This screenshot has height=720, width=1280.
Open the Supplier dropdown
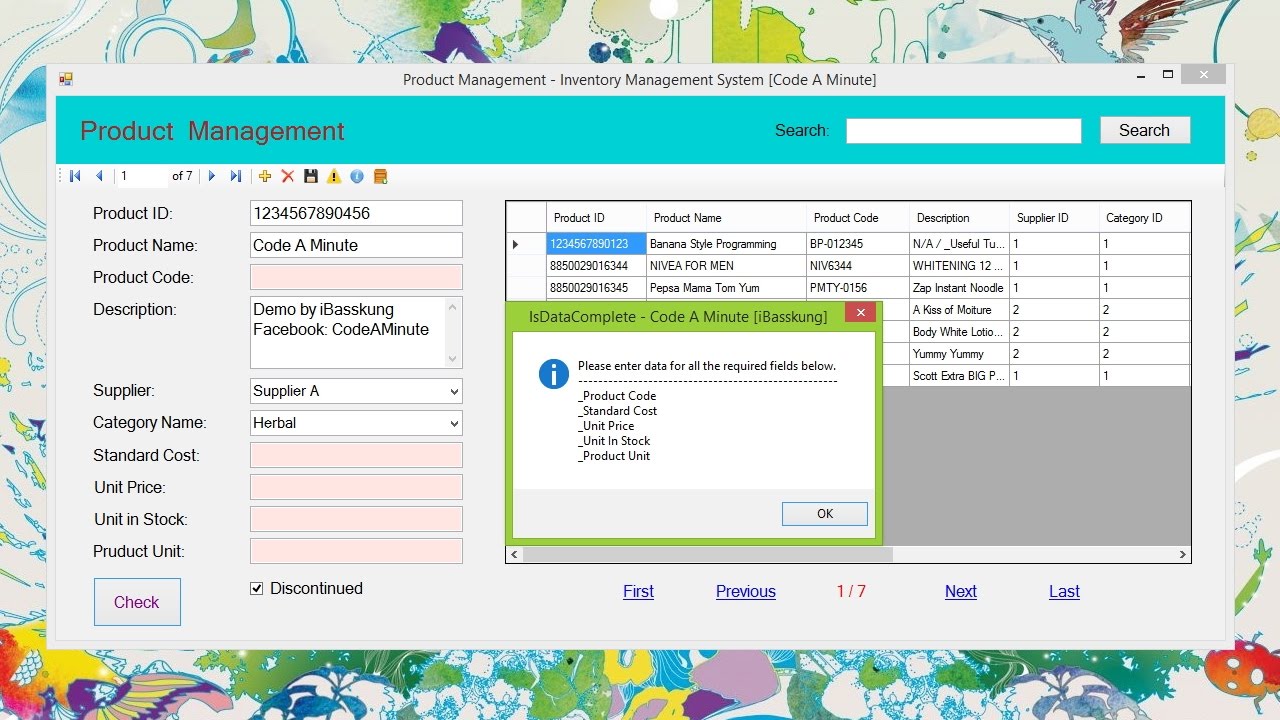point(454,392)
